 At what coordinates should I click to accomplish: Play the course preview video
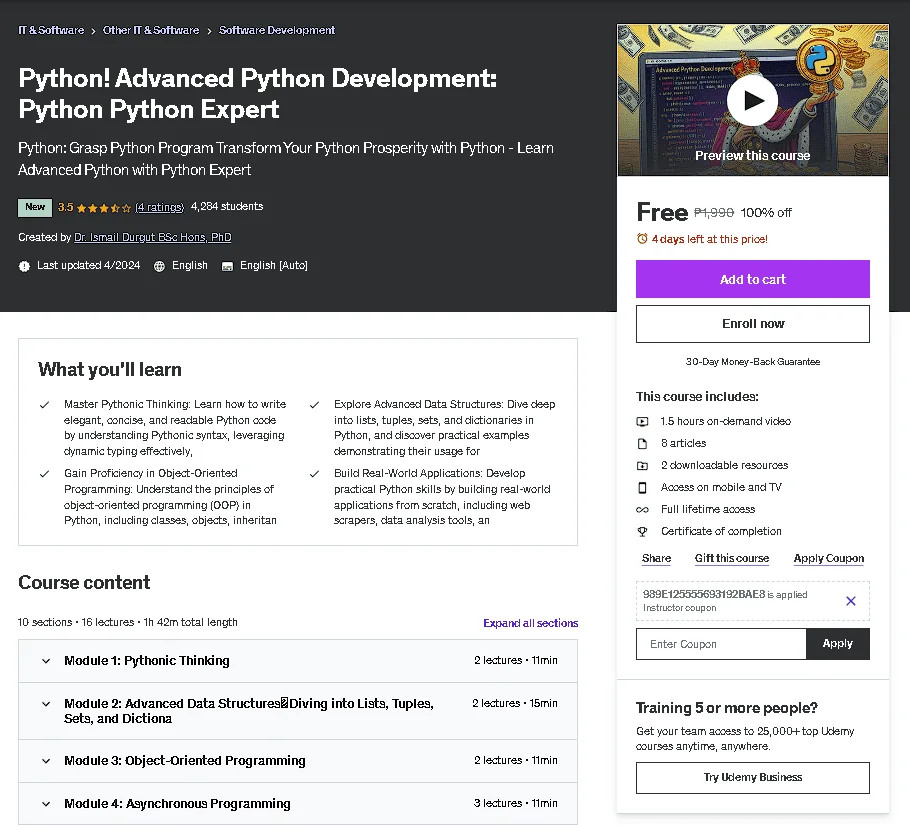752,100
